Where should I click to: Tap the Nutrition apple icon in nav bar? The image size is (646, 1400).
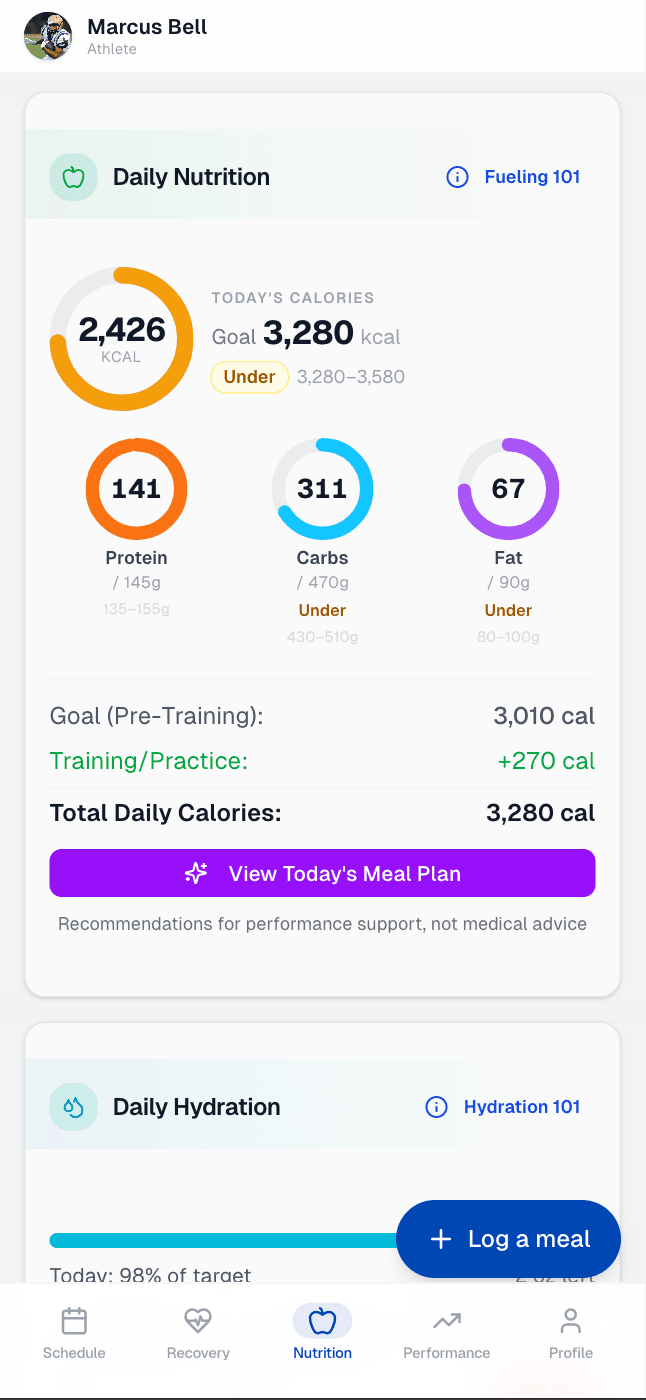point(322,1320)
